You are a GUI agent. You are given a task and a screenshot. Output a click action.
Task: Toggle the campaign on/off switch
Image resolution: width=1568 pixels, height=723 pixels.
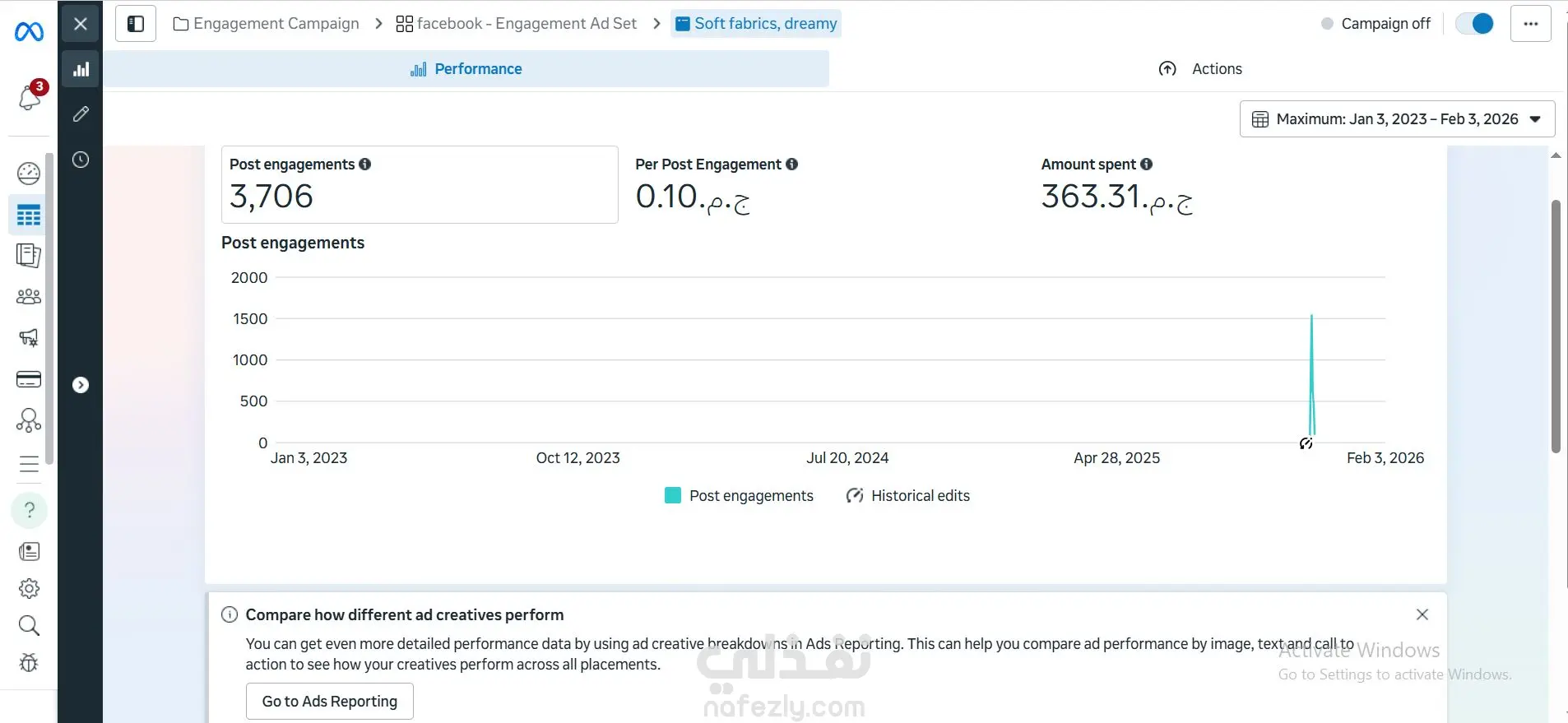pos(1474,24)
